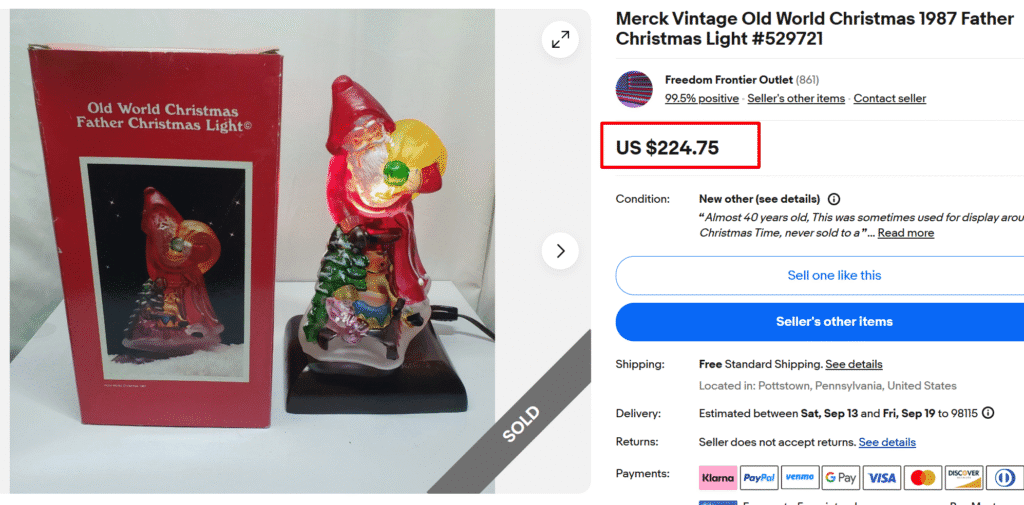Click the main Father Christmas Light photo
Viewport: 1024px width, 505px height.
(300, 251)
